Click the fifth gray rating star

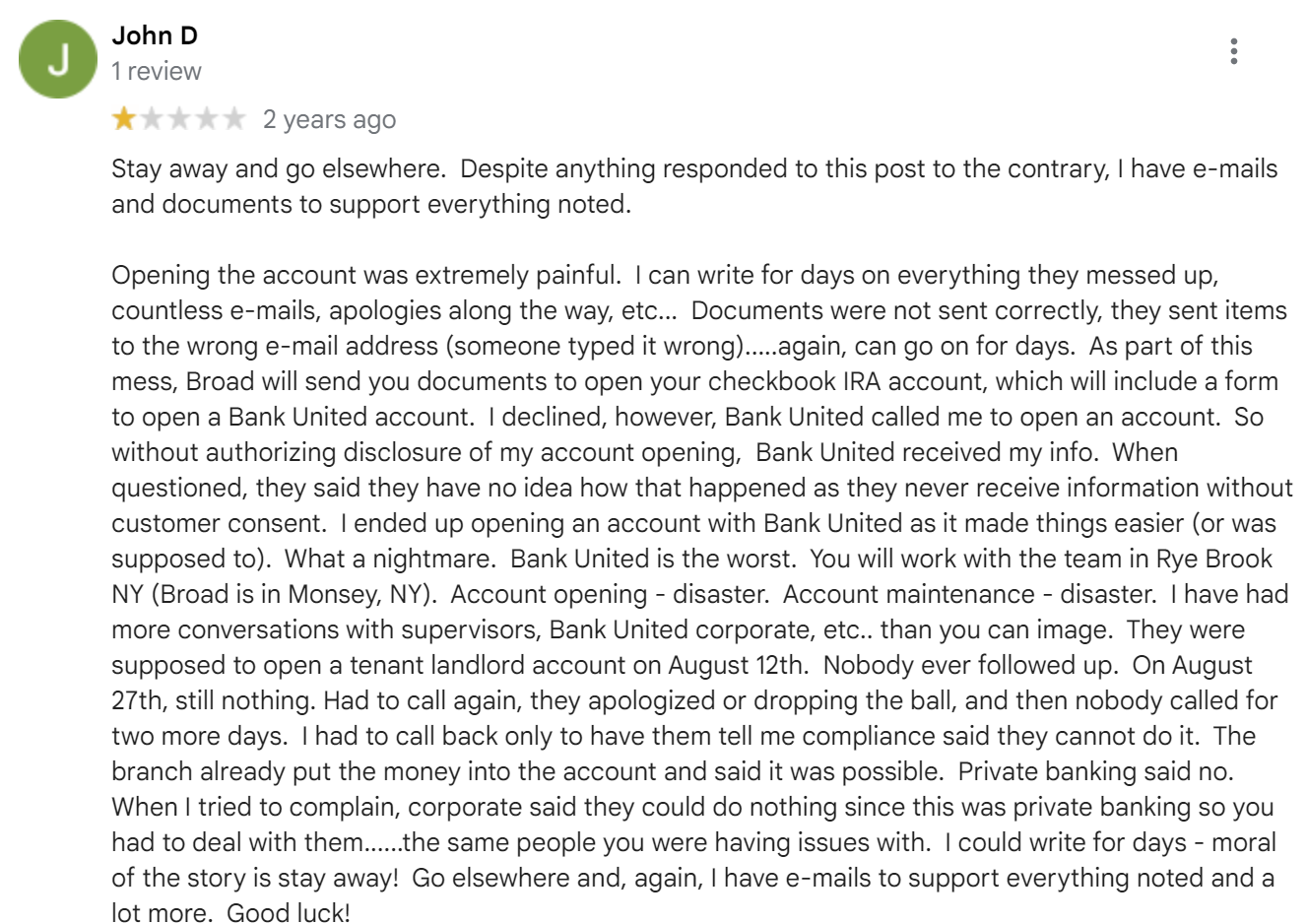tap(233, 119)
